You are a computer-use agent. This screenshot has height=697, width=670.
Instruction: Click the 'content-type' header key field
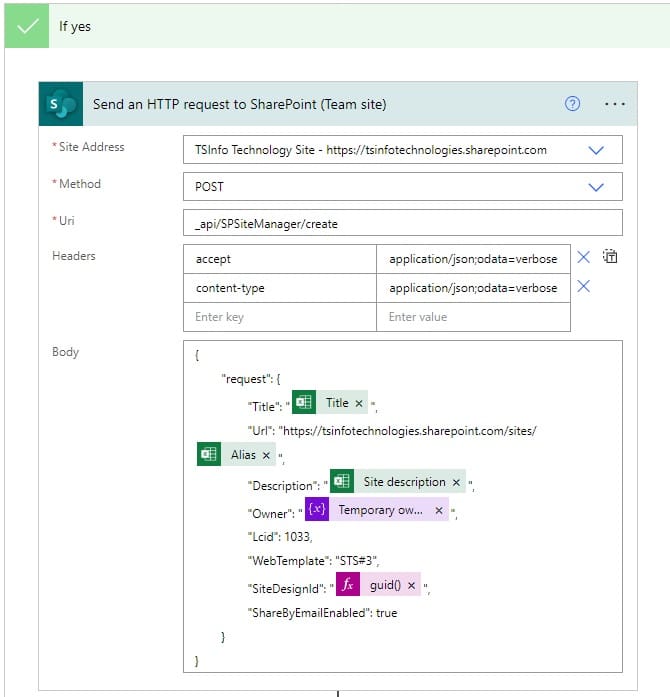[280, 288]
